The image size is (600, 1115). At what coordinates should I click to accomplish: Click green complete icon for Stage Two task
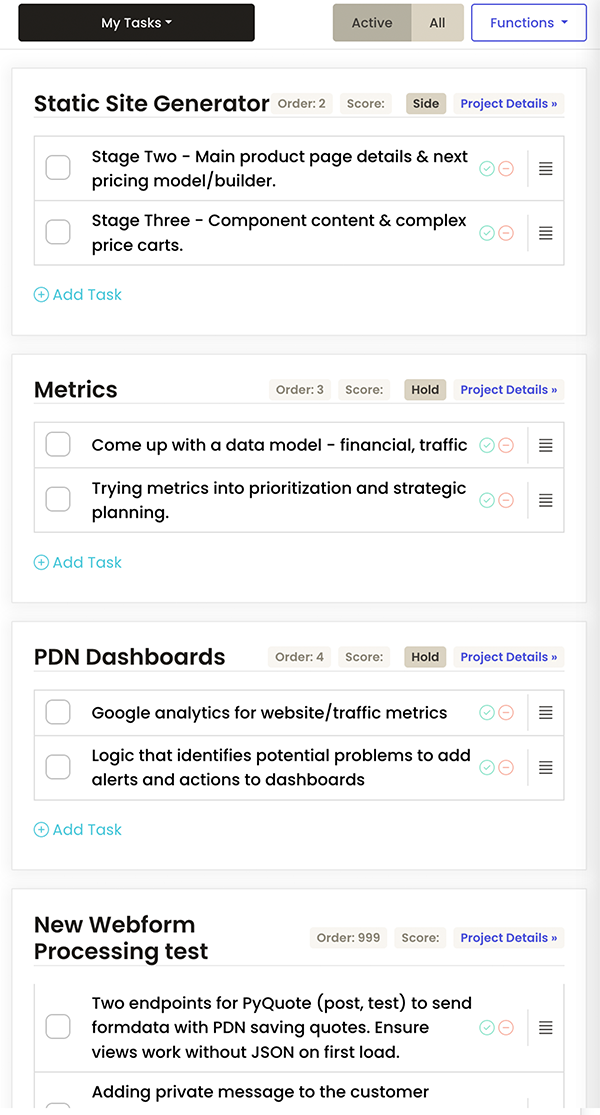coord(487,169)
